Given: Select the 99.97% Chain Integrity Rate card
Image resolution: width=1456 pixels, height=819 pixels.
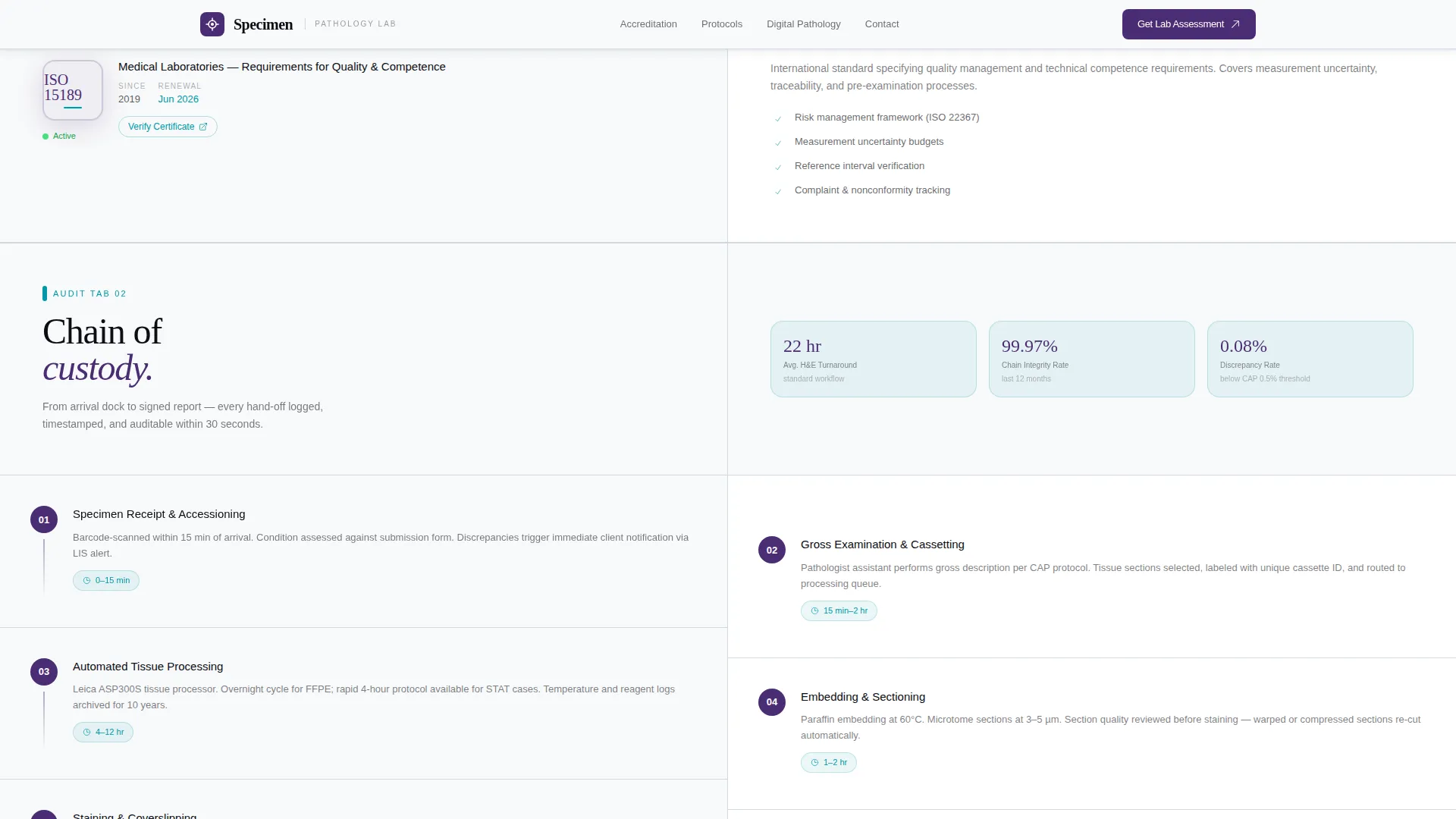Looking at the screenshot, I should (x=1092, y=359).
